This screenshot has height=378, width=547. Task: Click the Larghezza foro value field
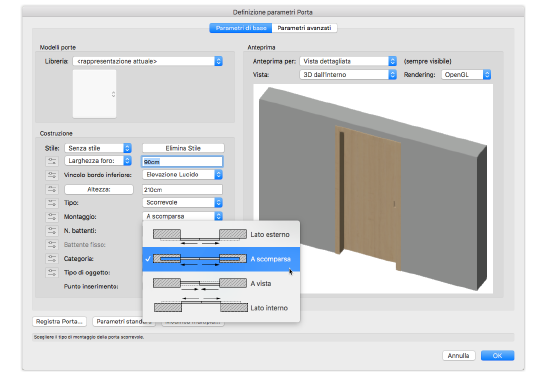(x=182, y=162)
